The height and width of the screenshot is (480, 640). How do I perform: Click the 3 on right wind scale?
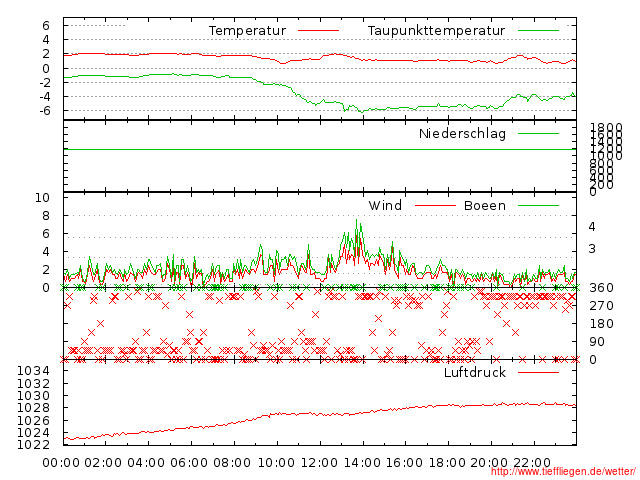tap(592, 249)
